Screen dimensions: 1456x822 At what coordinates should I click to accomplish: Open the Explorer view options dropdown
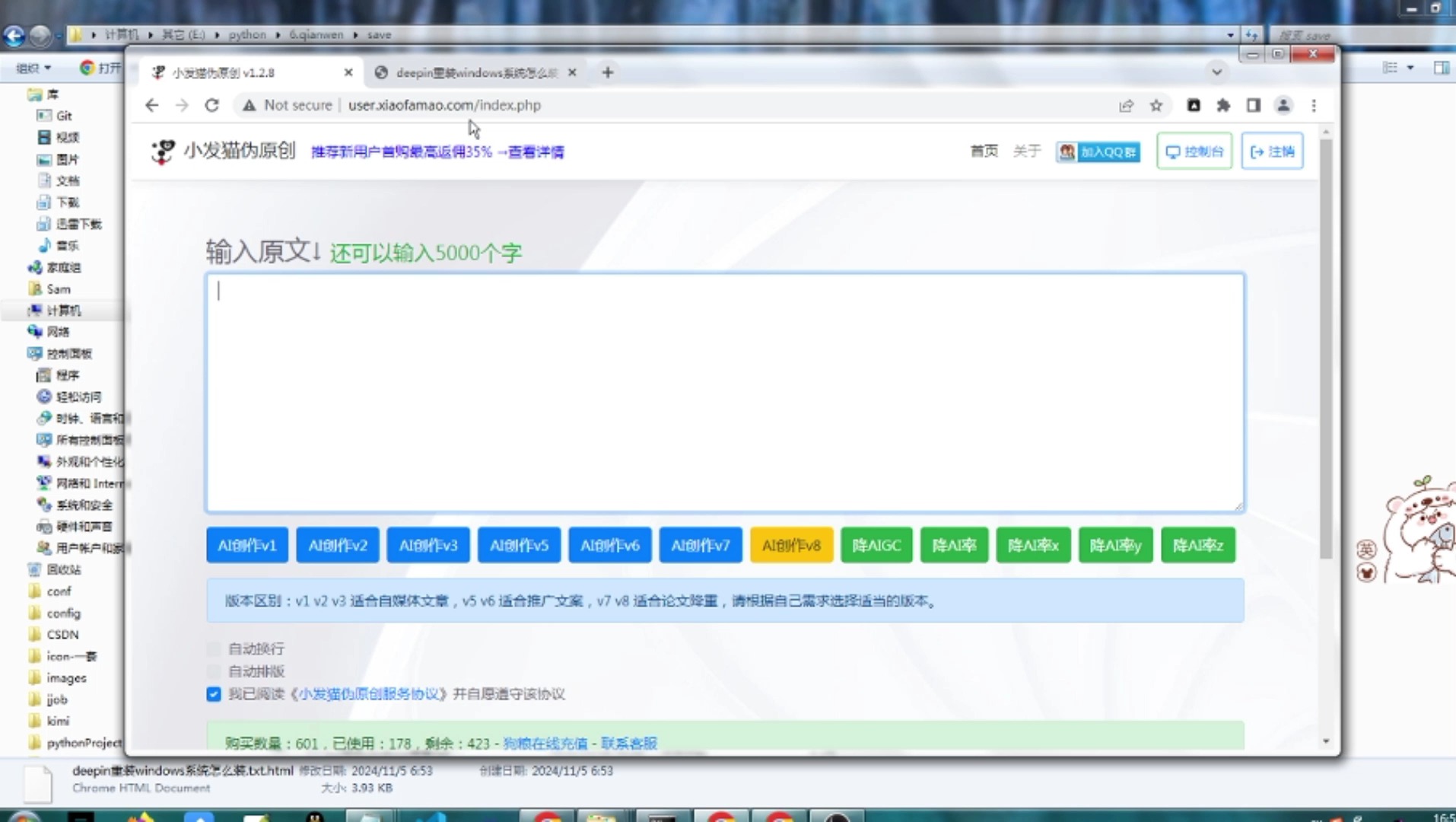(1410, 68)
